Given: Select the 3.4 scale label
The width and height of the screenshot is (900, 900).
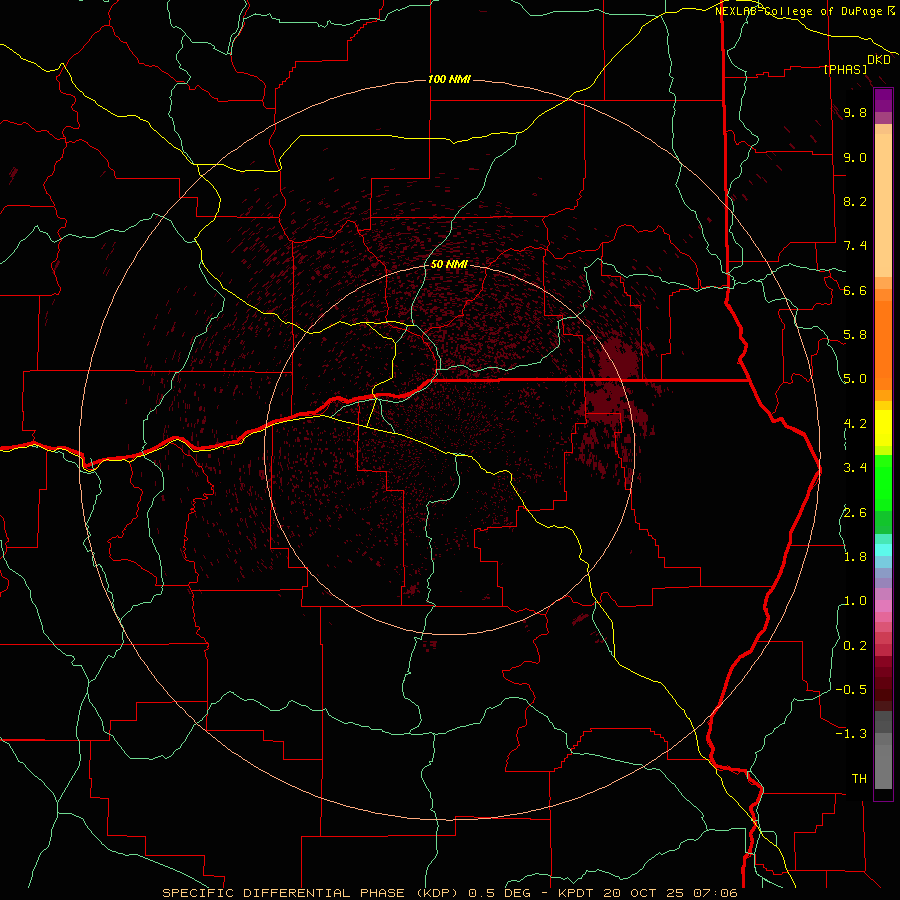Looking at the screenshot, I should [x=855, y=468].
